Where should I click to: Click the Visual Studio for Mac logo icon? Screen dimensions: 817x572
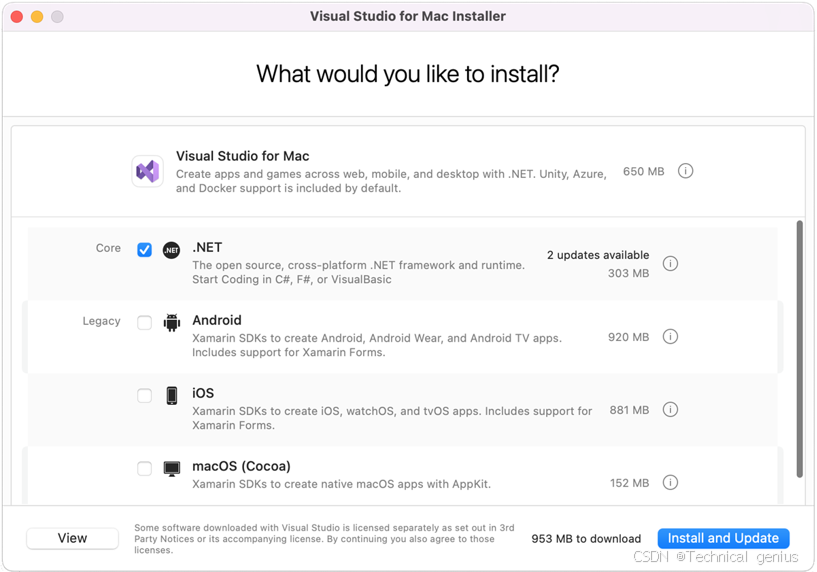[147, 171]
